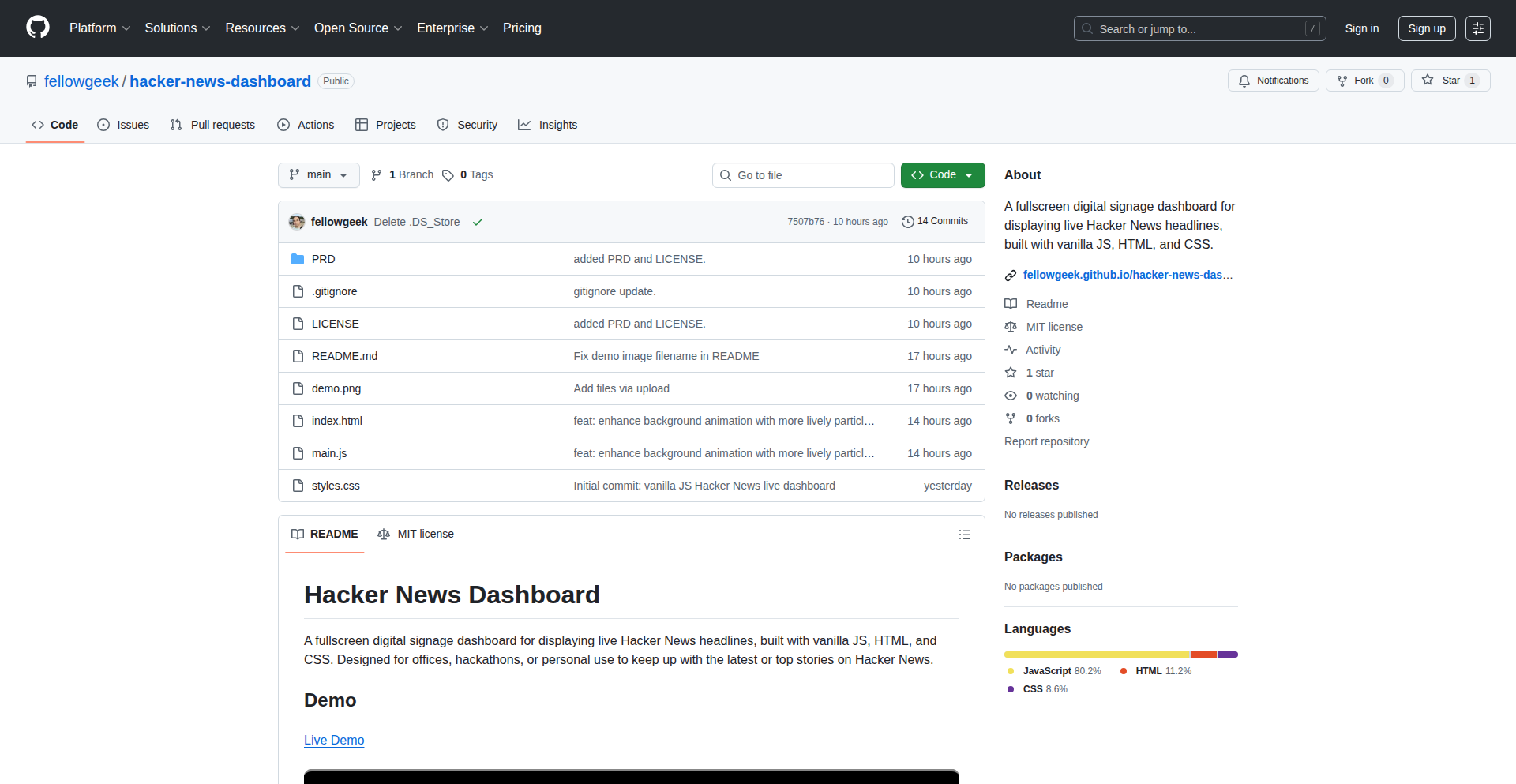
Task: Click the fellowgeek avatar image
Action: pyautogui.click(x=297, y=222)
